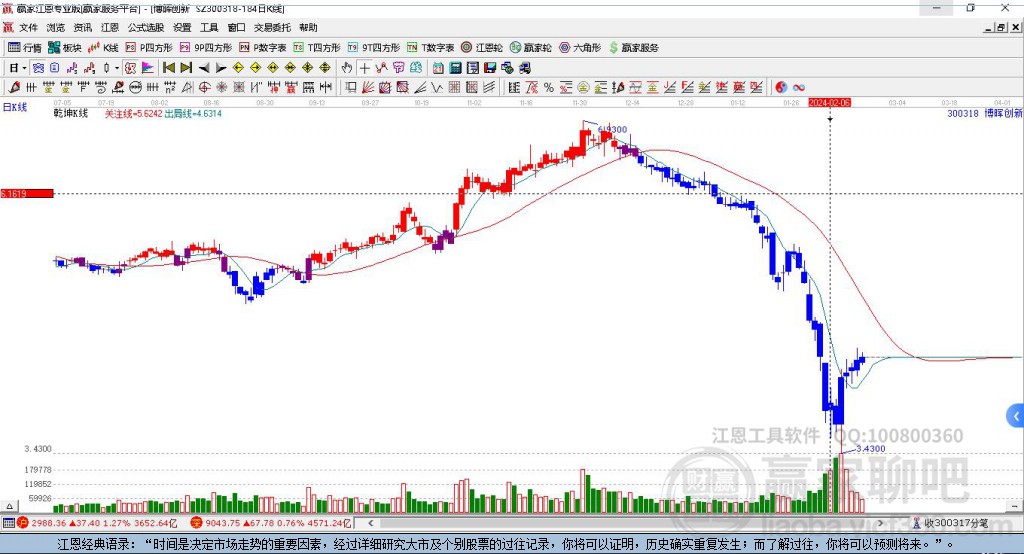Select the hand pan tool
This screenshot has width=1024, height=554.
point(347,68)
